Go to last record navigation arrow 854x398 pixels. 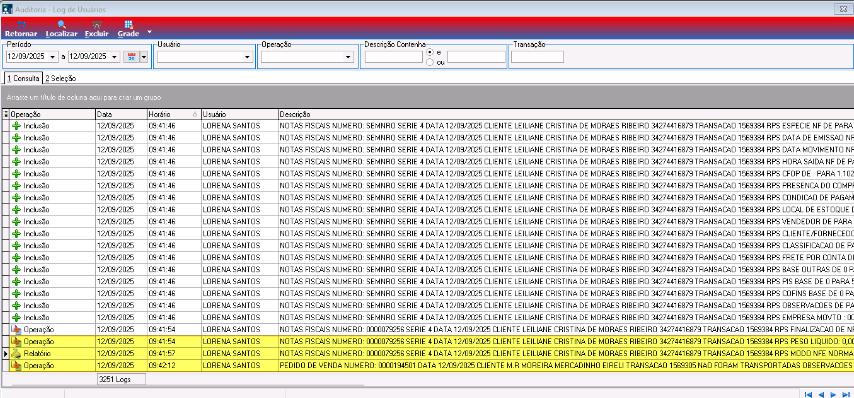(845, 394)
